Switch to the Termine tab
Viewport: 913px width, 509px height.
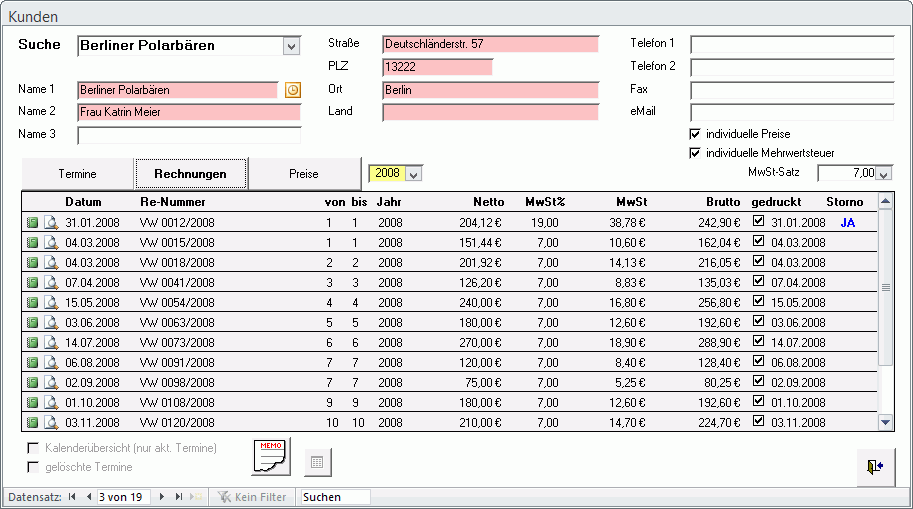point(77,174)
